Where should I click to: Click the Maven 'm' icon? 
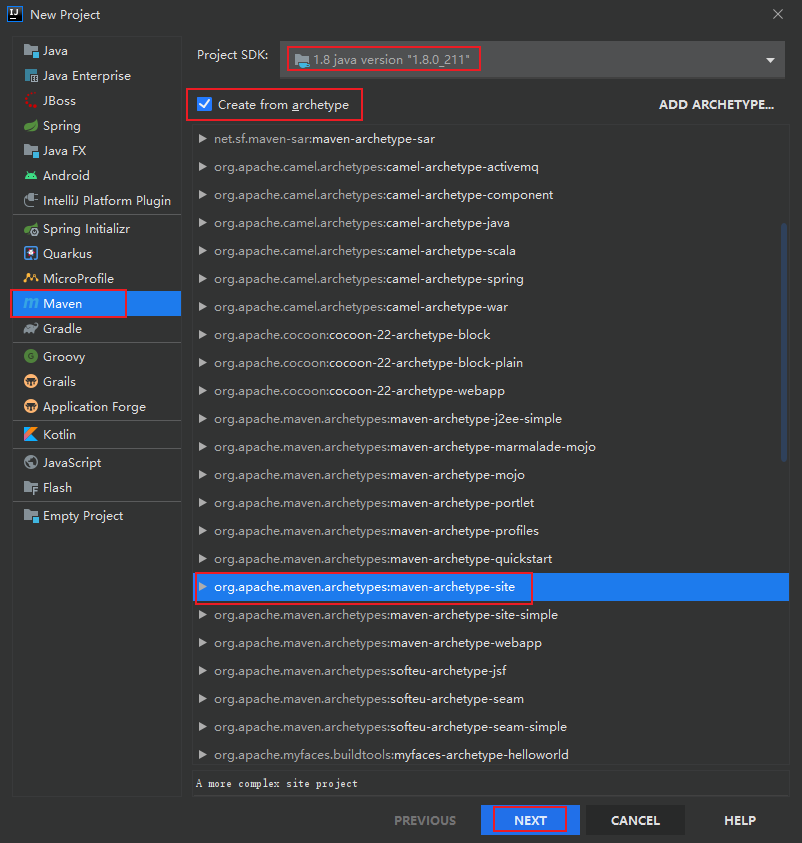point(31,304)
